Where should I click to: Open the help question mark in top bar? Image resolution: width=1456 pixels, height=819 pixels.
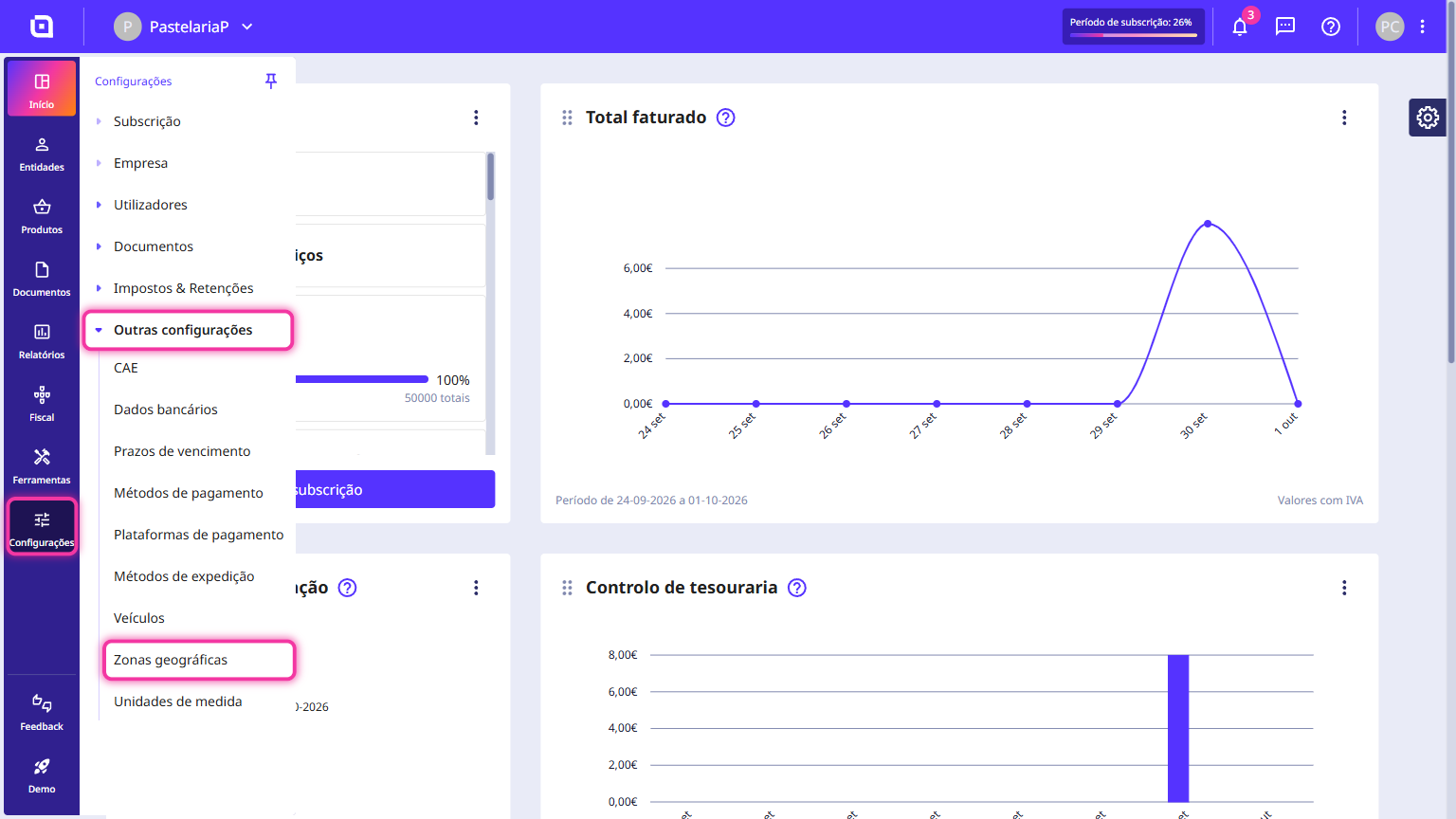[x=1331, y=27]
